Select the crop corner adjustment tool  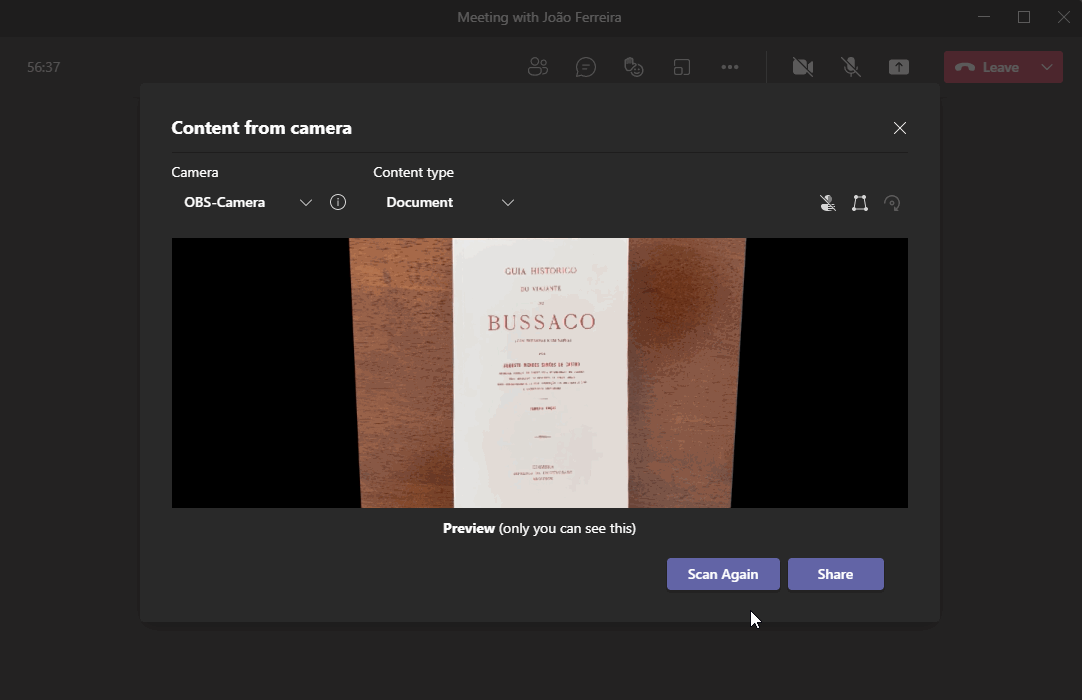(x=860, y=203)
